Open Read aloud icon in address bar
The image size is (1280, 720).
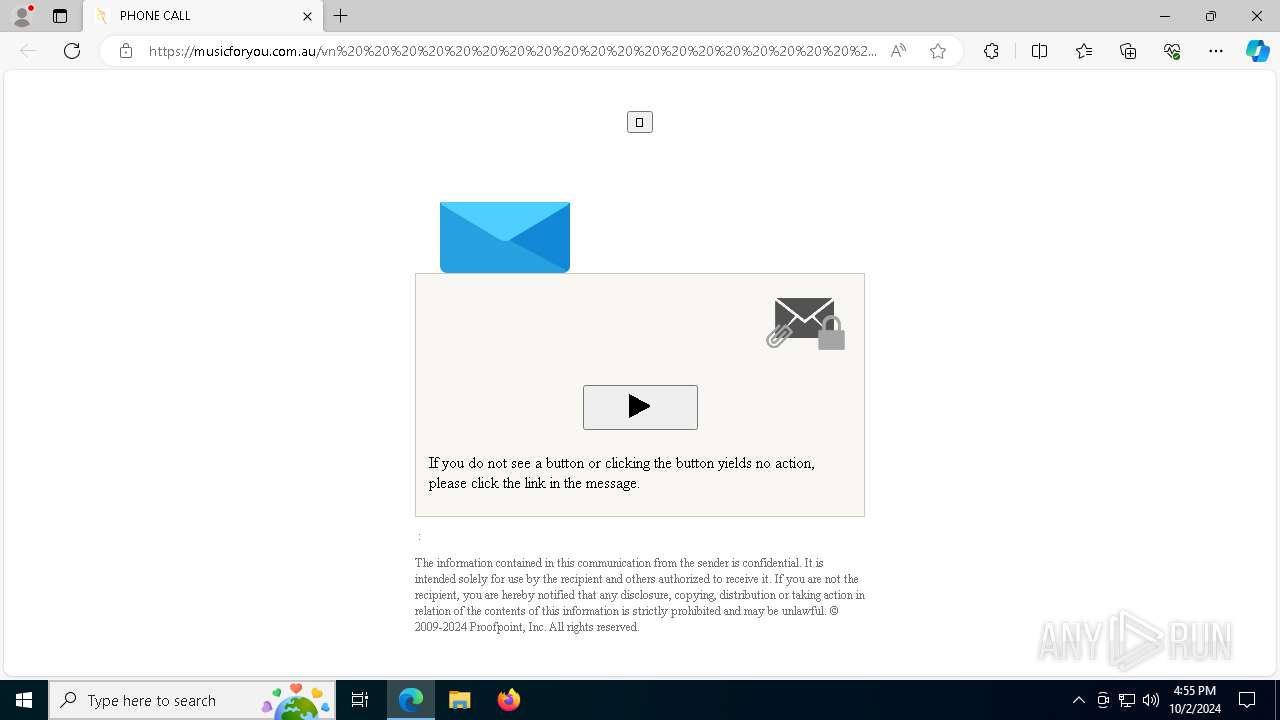pos(898,51)
